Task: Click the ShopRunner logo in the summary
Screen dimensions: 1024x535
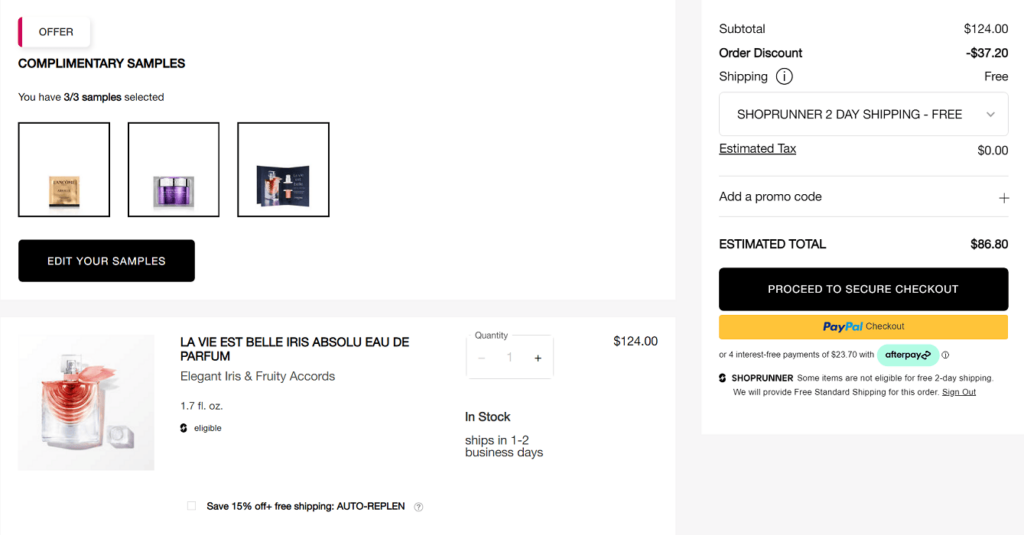Action: [723, 378]
